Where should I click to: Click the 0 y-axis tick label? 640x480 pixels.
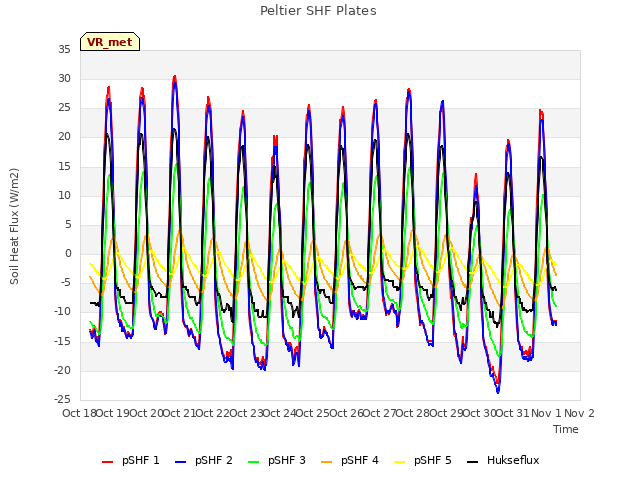68,254
